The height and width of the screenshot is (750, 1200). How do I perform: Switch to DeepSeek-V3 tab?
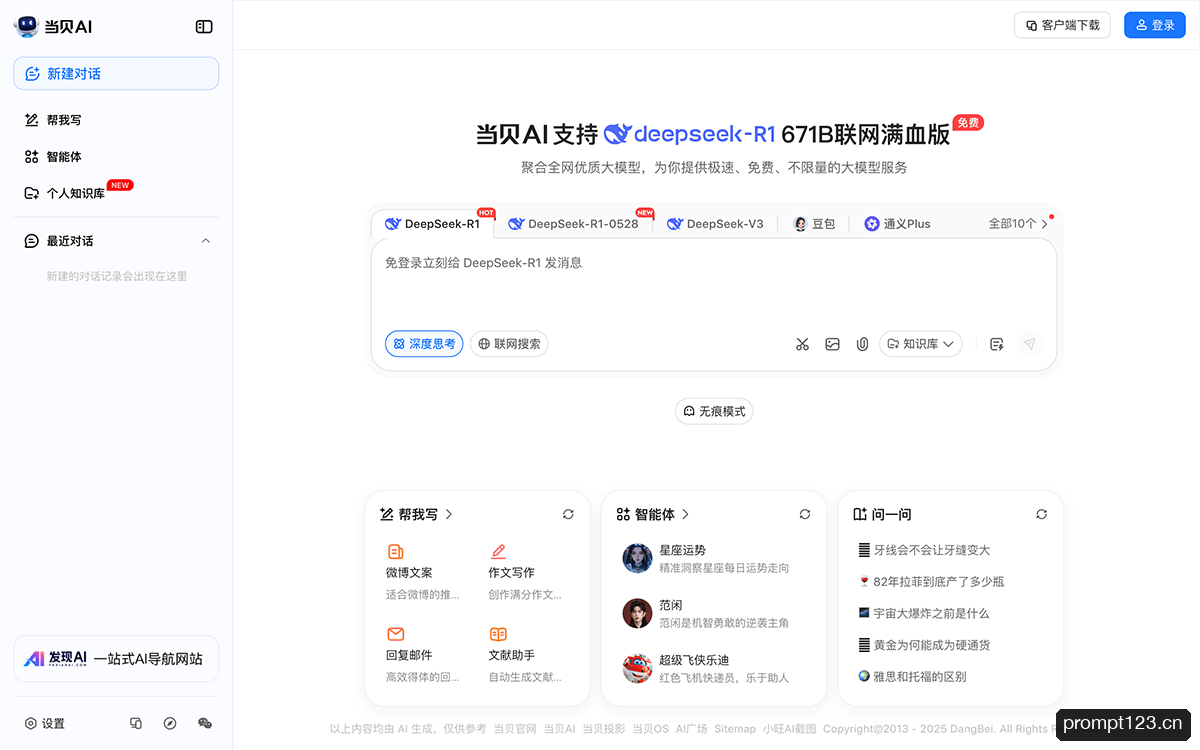coord(716,224)
